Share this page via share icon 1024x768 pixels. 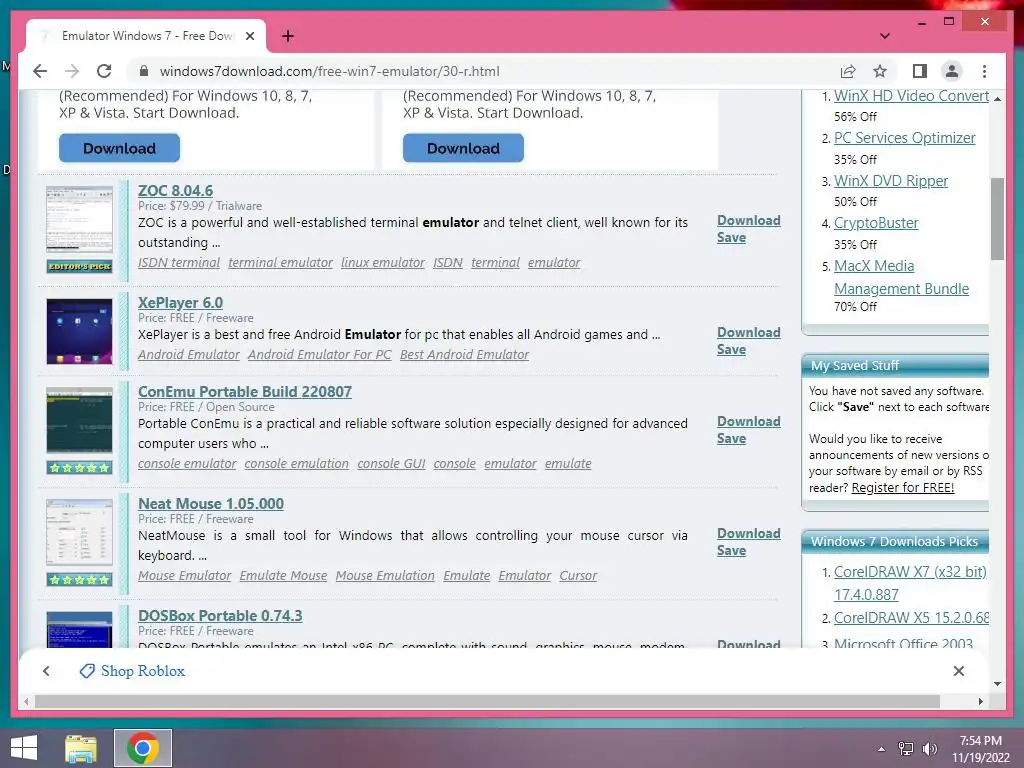(x=848, y=71)
